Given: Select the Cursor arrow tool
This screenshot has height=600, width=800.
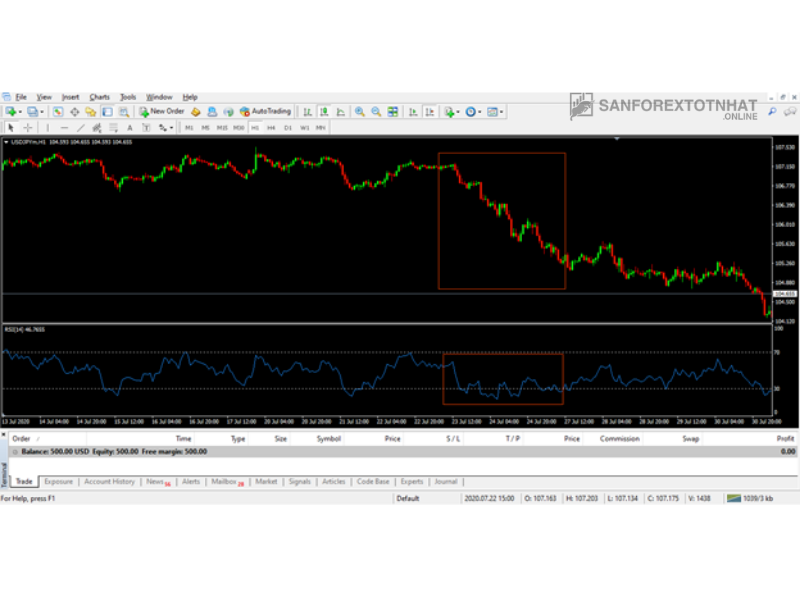Looking at the screenshot, I should click(11, 128).
